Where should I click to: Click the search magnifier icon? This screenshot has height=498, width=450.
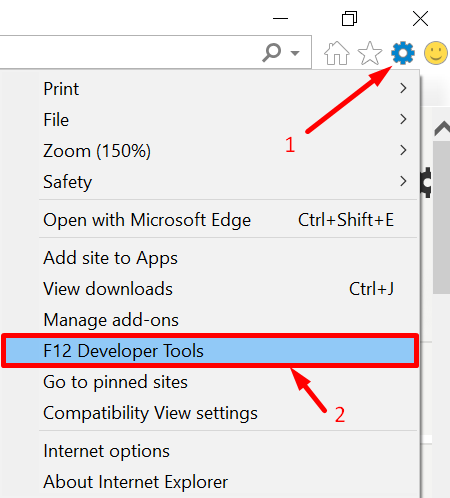coord(272,53)
